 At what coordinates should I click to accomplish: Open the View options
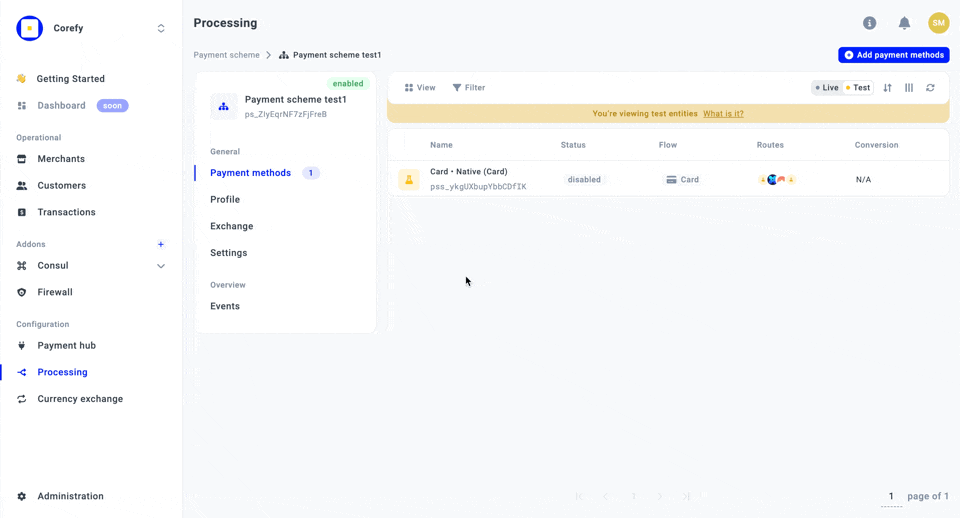pyautogui.click(x=420, y=88)
